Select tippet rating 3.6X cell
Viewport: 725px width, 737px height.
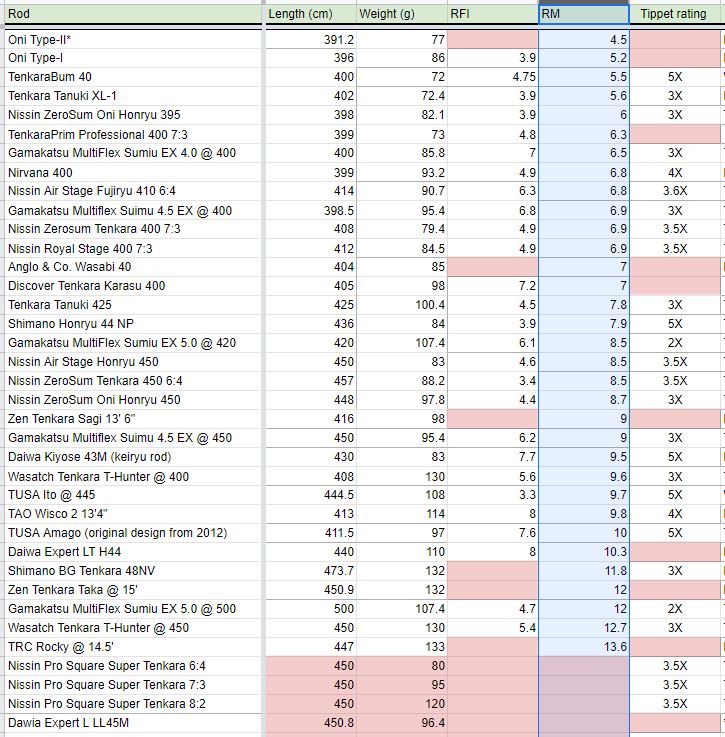pyautogui.click(x=675, y=191)
